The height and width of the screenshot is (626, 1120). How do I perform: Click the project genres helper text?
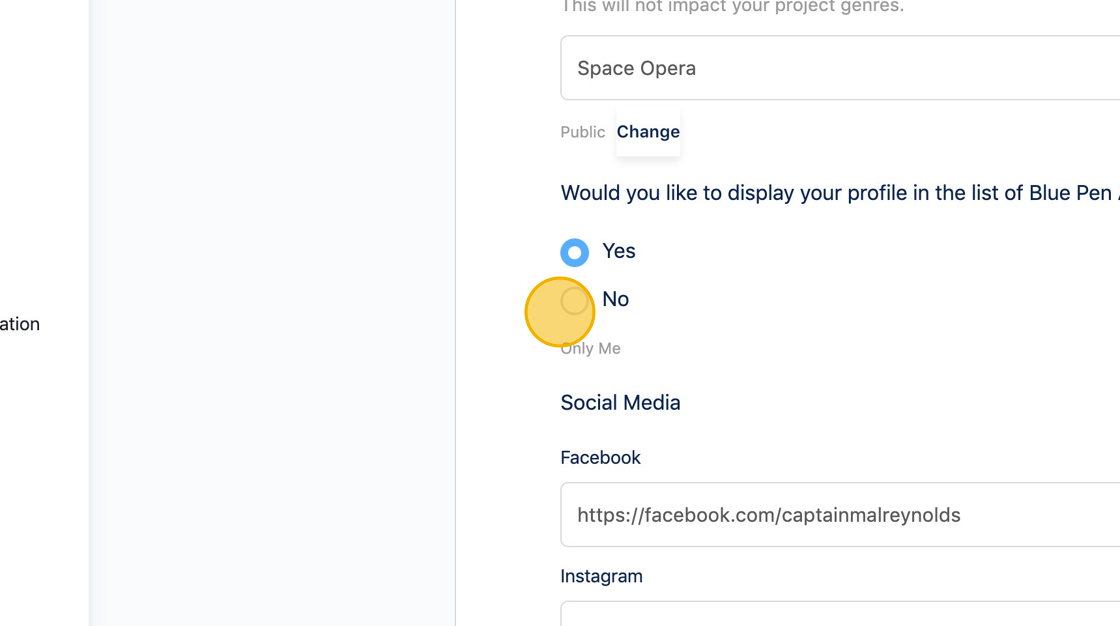pos(732,7)
